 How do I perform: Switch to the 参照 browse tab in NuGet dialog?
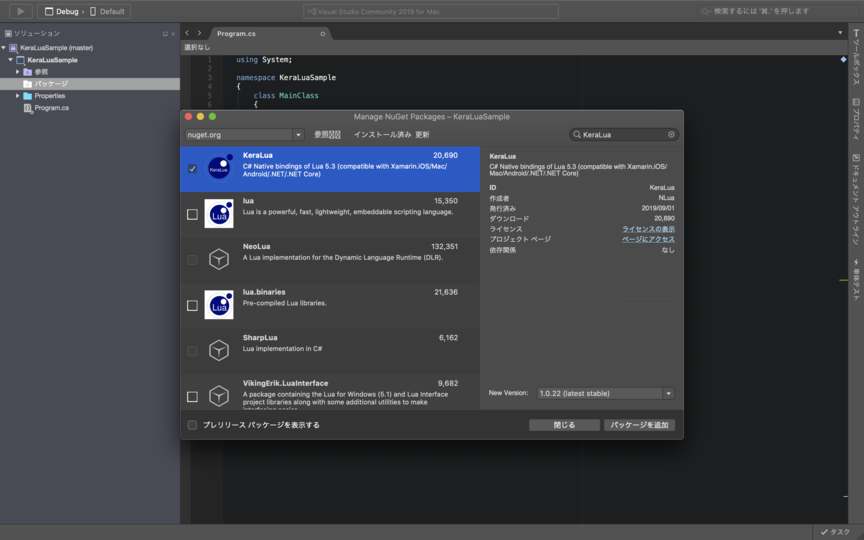pyautogui.click(x=327, y=134)
